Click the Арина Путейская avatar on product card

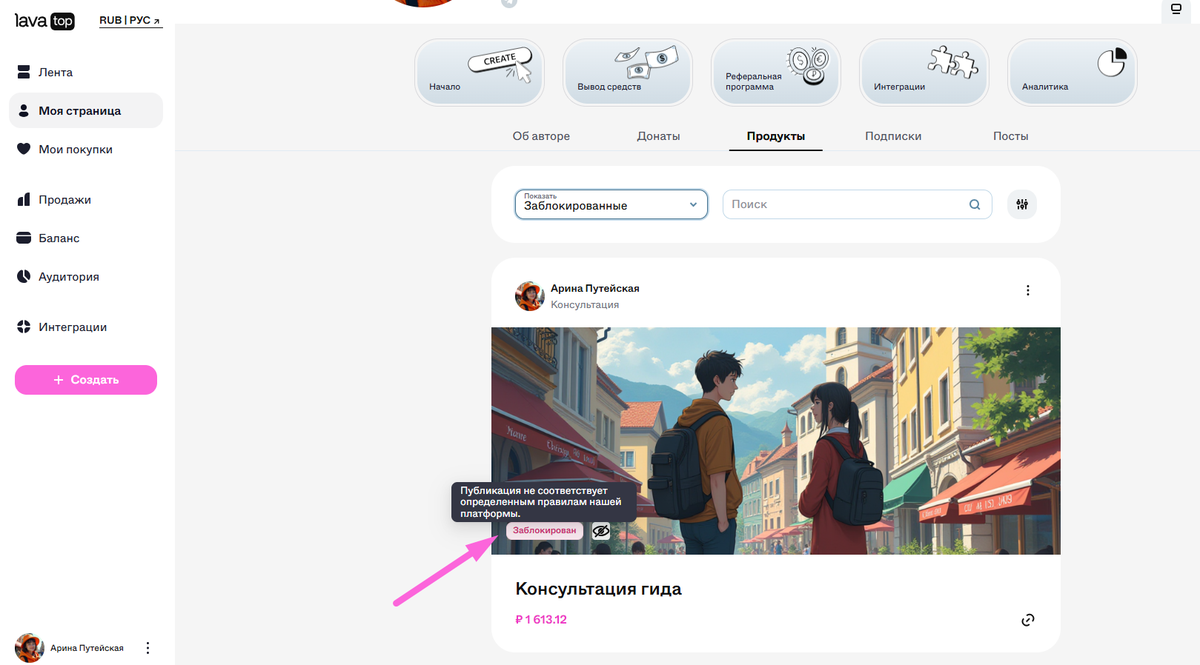(x=529, y=296)
